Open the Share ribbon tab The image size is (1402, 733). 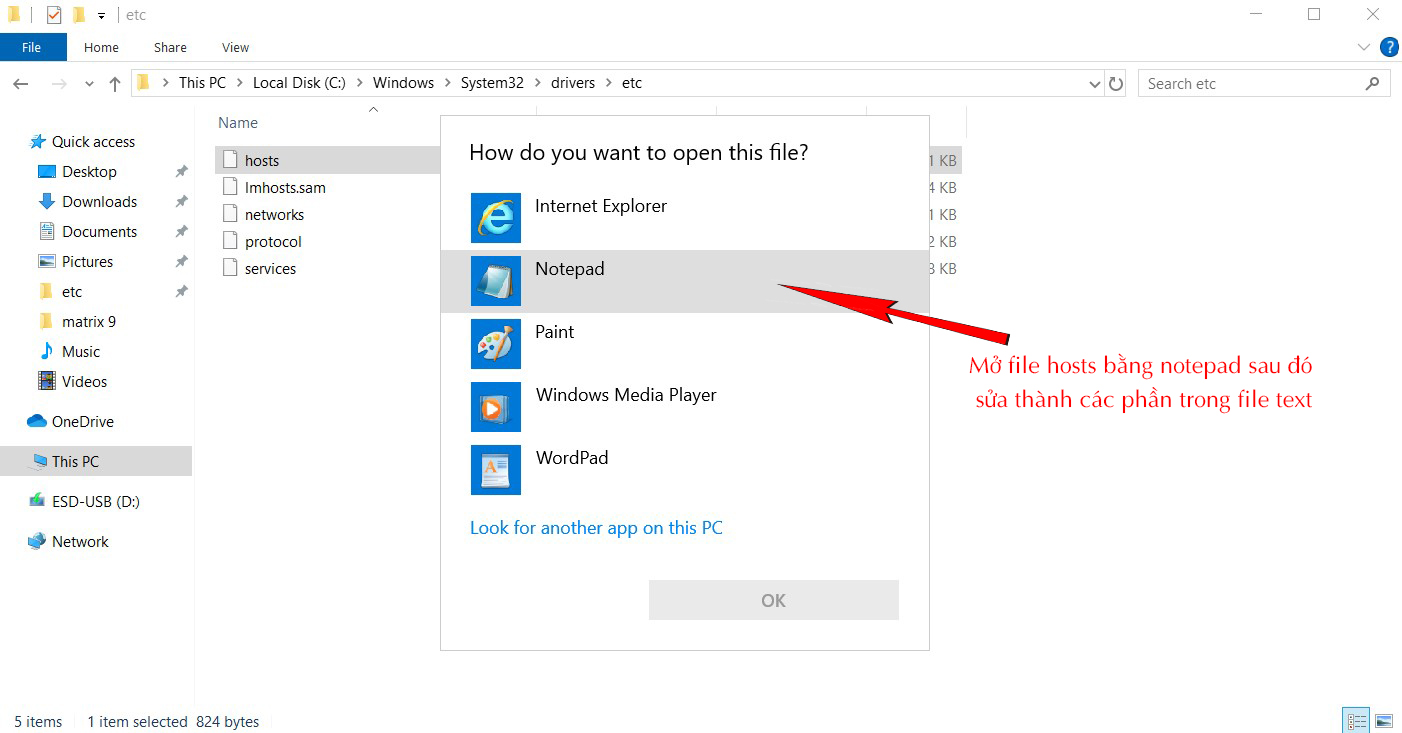(170, 47)
